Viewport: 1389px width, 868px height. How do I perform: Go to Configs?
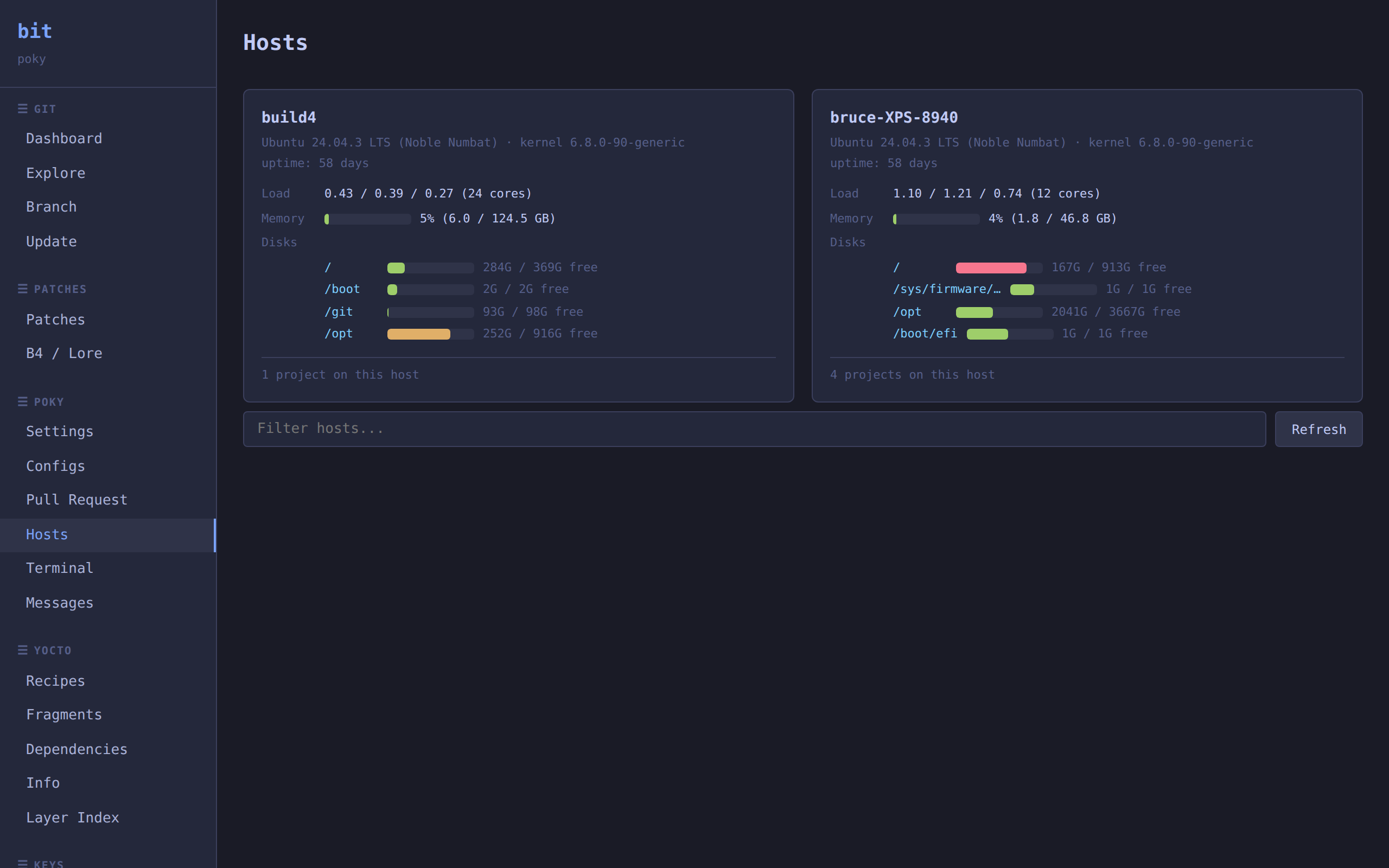pos(108,465)
